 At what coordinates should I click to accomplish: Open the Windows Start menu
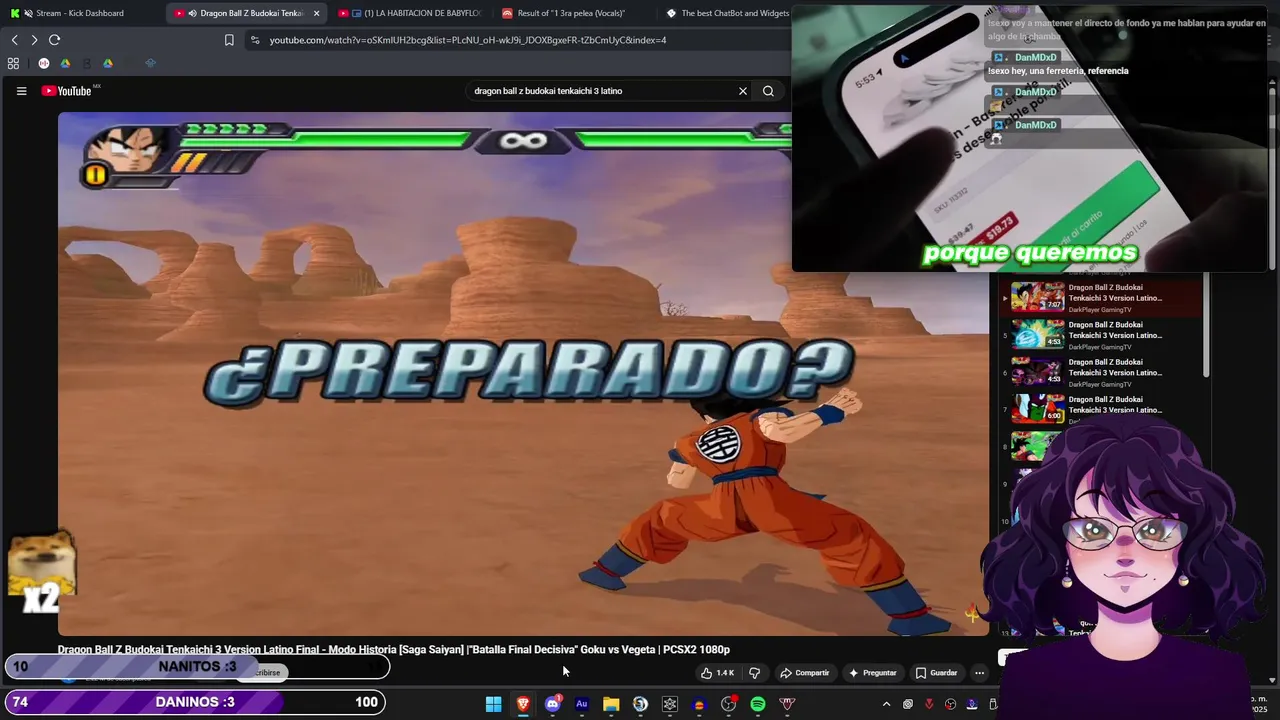(x=493, y=704)
